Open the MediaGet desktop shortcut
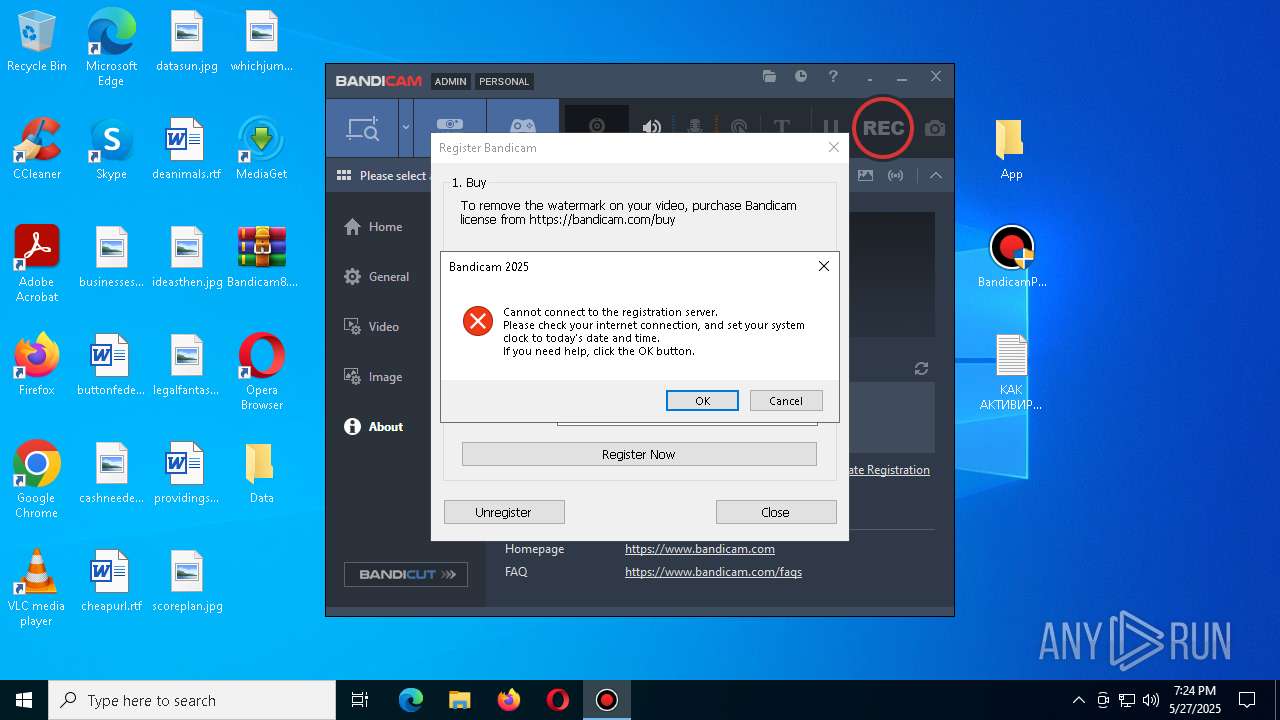This screenshot has width=1280, height=720. (261, 149)
